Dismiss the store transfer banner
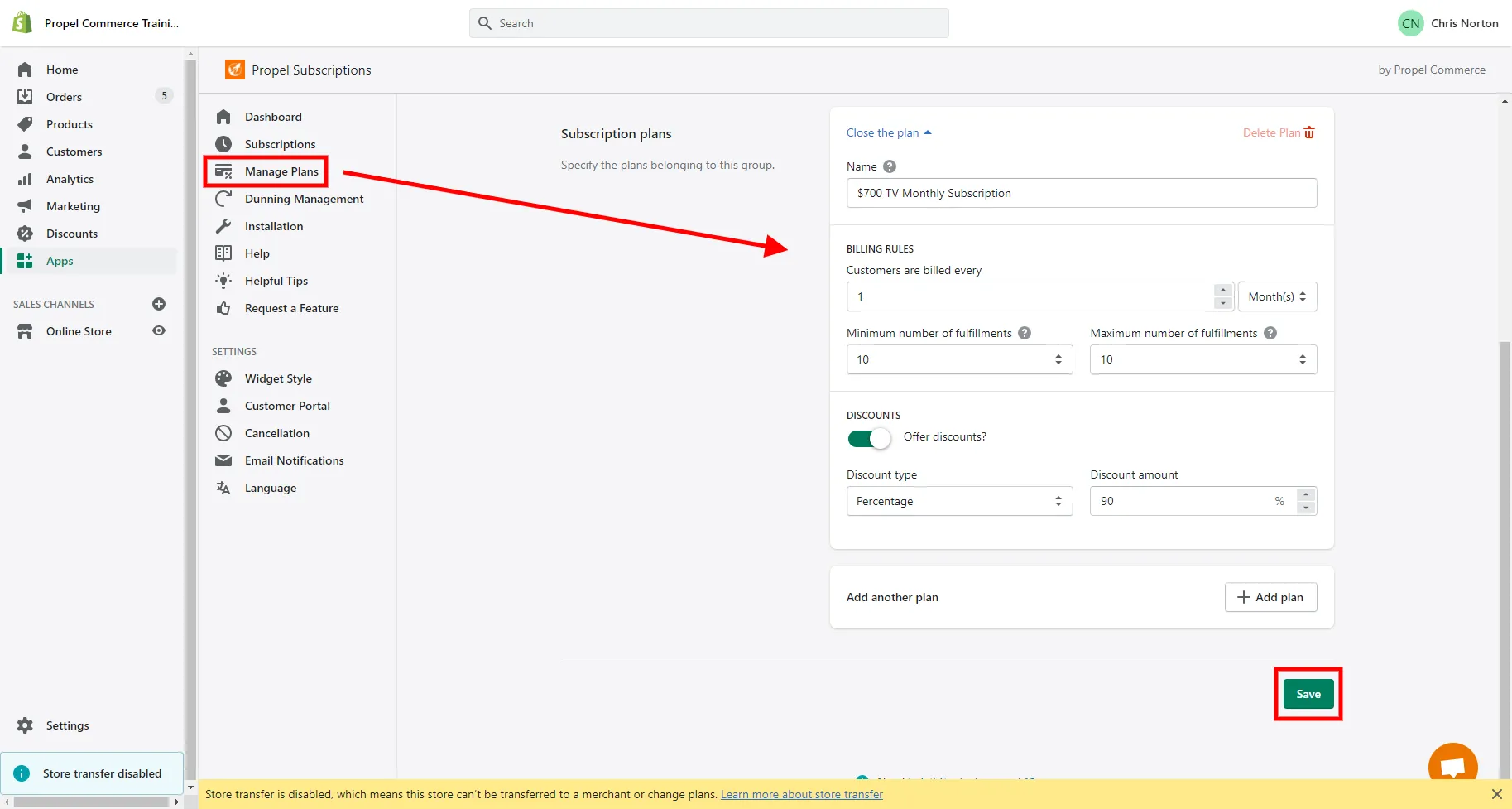1512x809 pixels. pos(1496,794)
